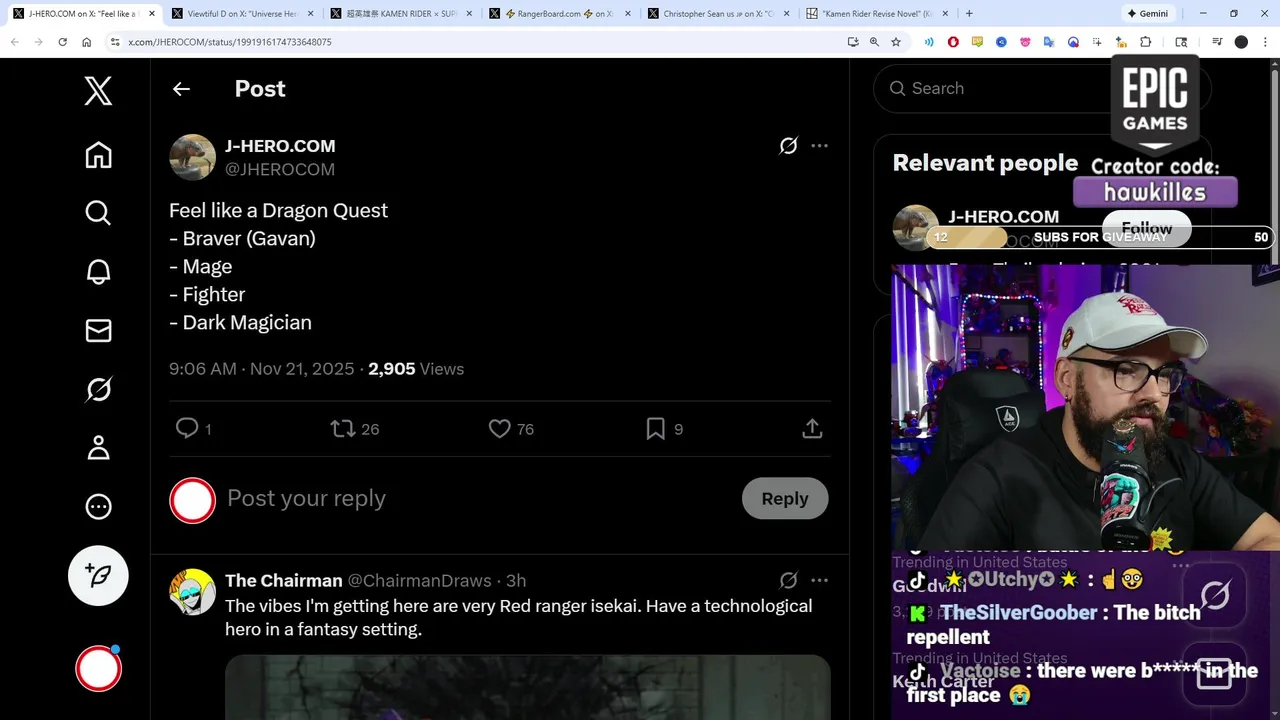The image size is (1280, 720).
Task: Open Chrome extensions puzzle icon
Action: click(1146, 42)
